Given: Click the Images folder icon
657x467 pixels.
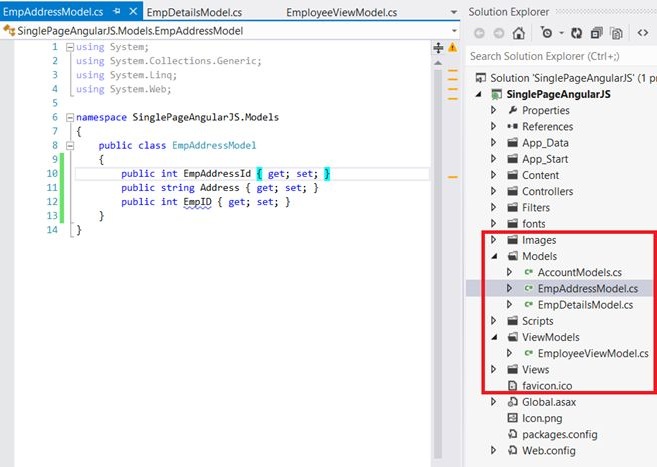Looking at the screenshot, I should coord(512,240).
